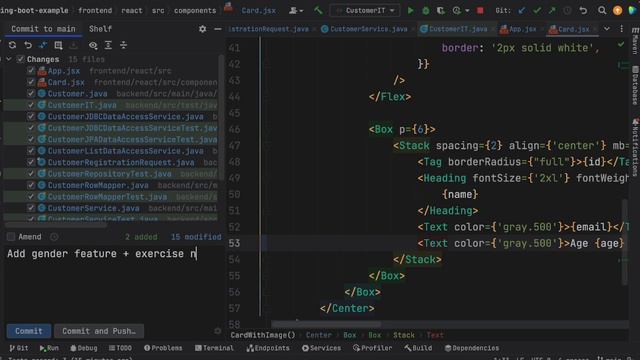
Task: Open the CustomerService.java editor tab
Action: pyautogui.click(x=364, y=29)
